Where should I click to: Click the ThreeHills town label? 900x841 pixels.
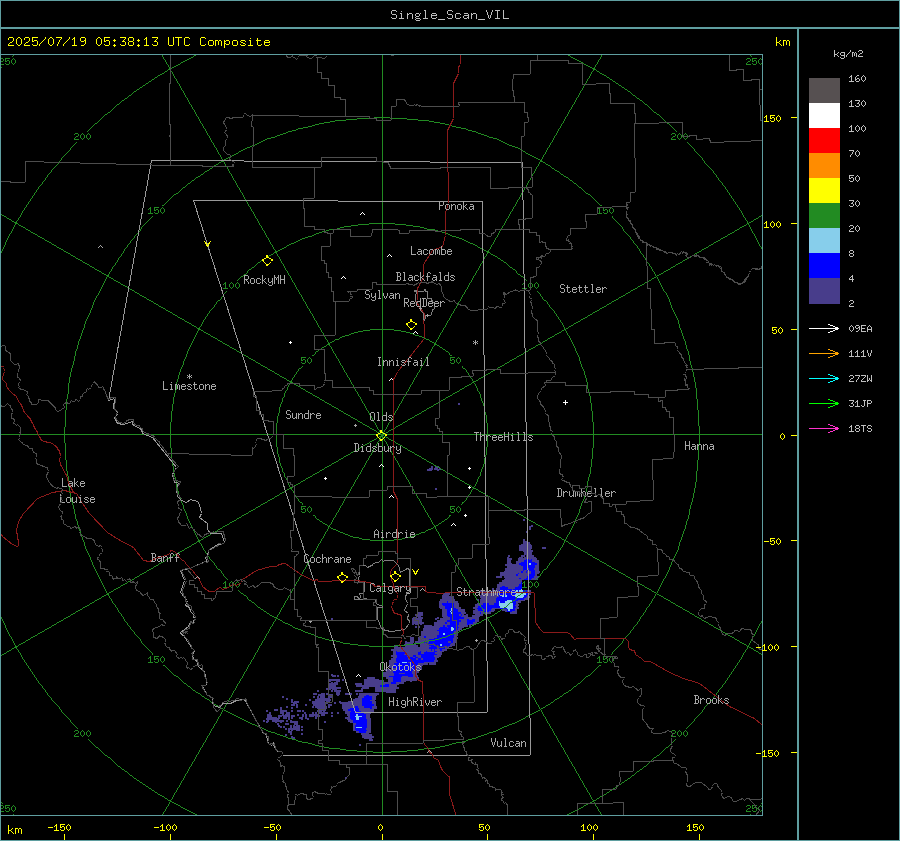click(503, 437)
